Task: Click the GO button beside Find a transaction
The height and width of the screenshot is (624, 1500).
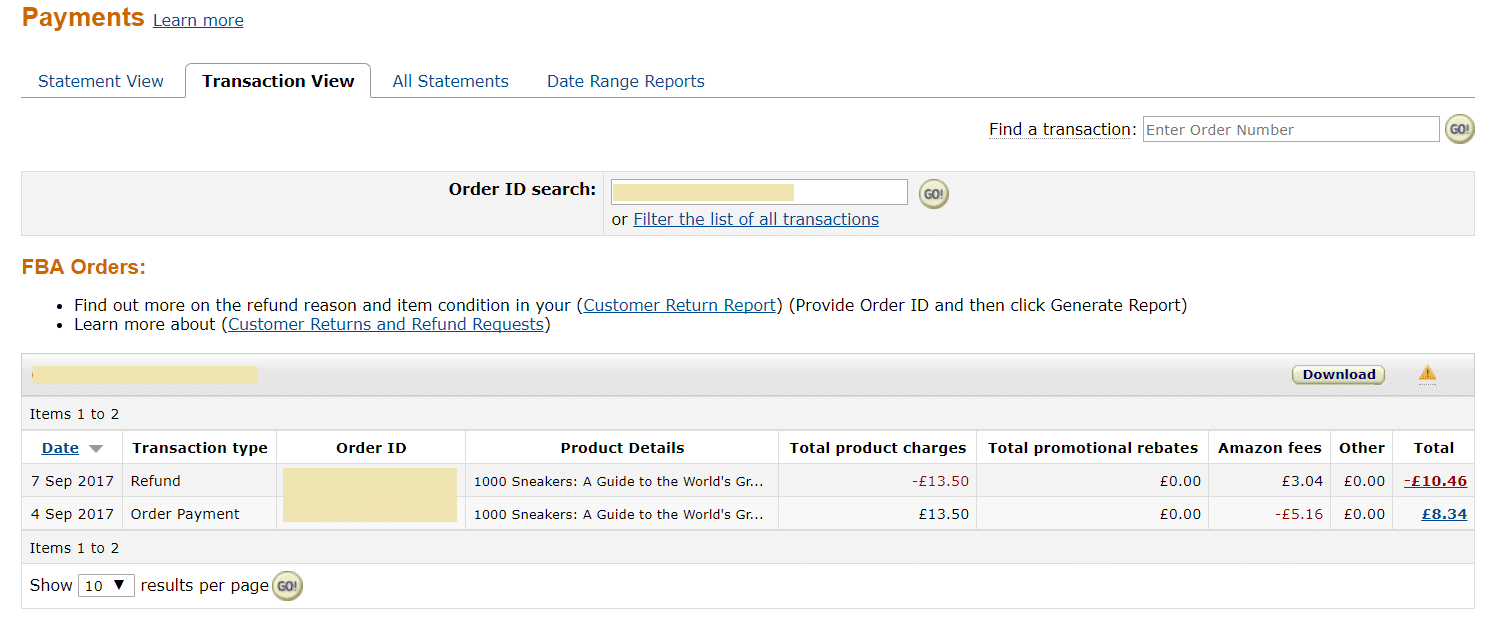Action: (1460, 129)
